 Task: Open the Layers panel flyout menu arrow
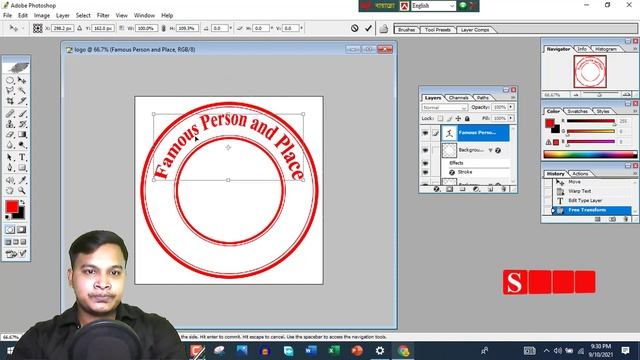pos(513,98)
